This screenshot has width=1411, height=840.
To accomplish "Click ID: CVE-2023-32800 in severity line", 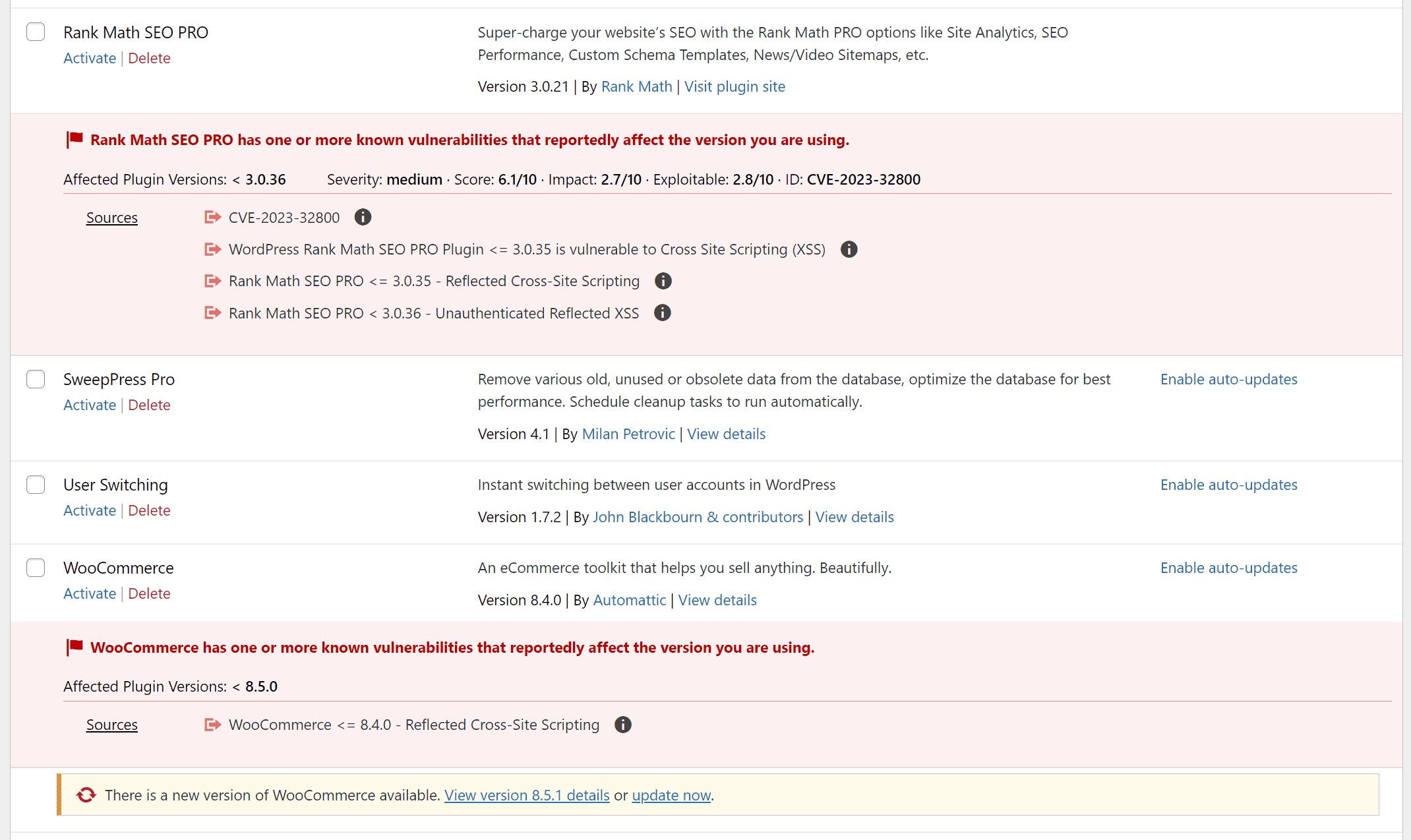I will (x=853, y=179).
